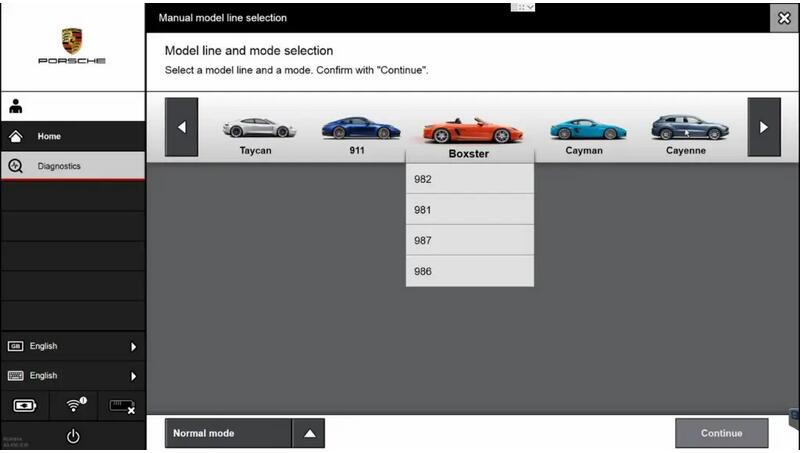The height and width of the screenshot is (453, 806).
Task: Select the Cayenne model line
Action: 689,135
